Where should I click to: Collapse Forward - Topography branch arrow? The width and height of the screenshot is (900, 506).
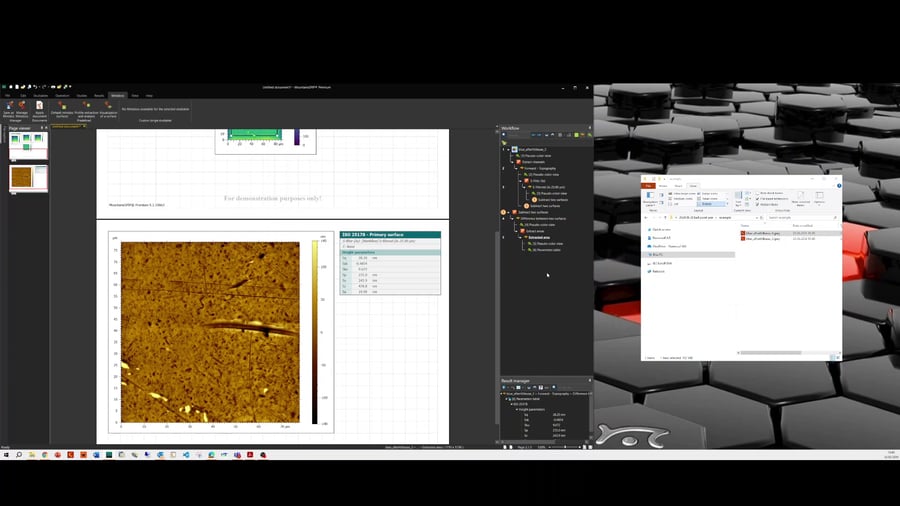[517, 168]
